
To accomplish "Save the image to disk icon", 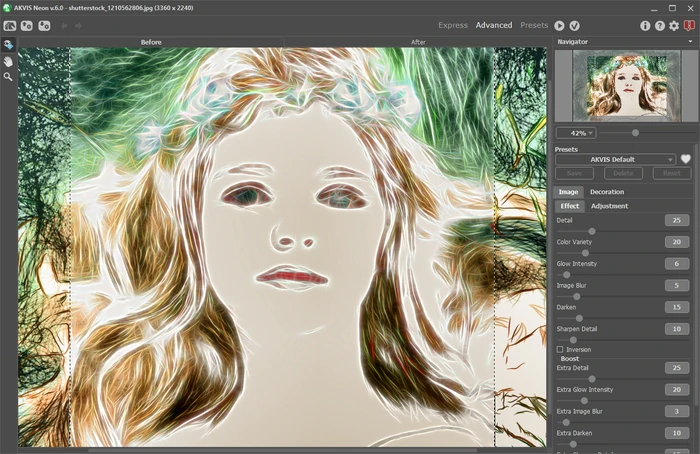I will click(x=44, y=26).
